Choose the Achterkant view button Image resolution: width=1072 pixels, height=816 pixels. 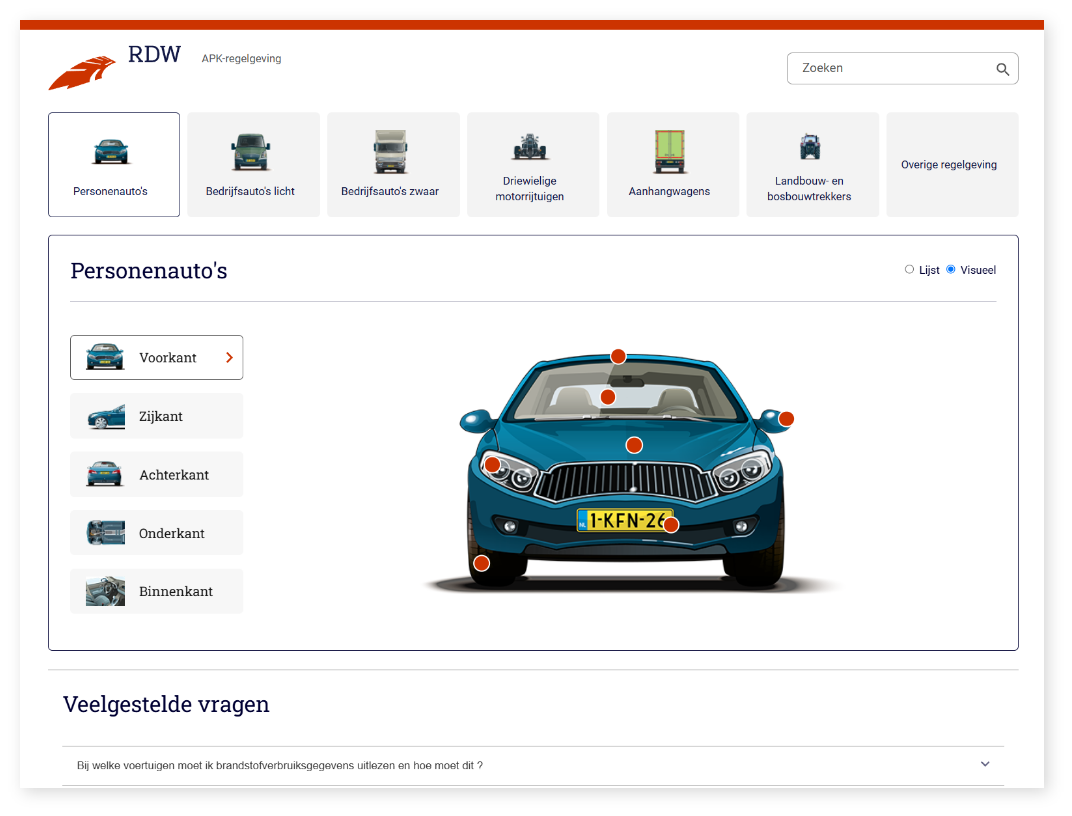(x=157, y=474)
